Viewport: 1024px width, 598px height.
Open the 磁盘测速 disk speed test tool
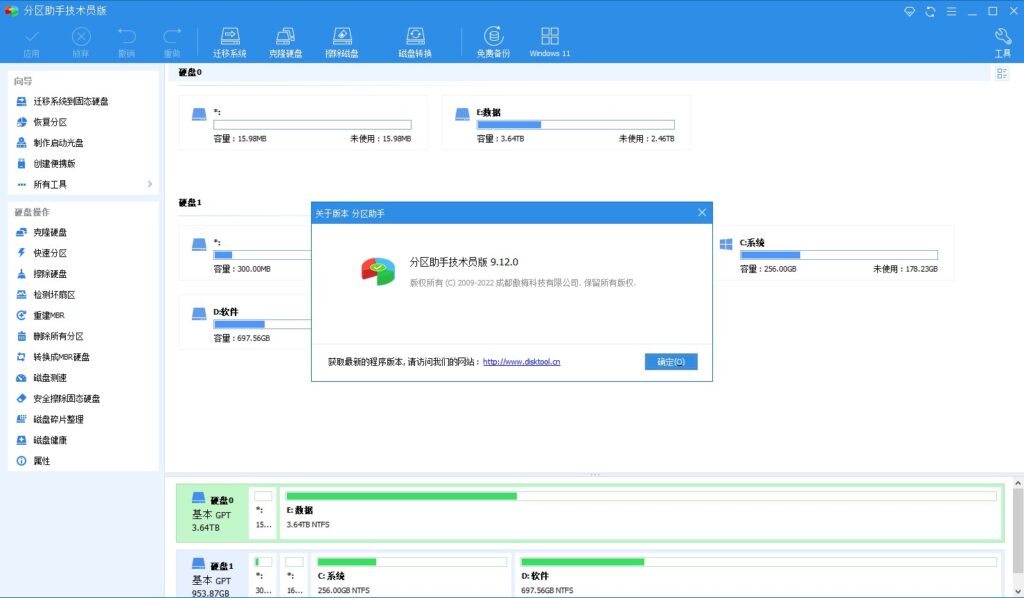52,377
